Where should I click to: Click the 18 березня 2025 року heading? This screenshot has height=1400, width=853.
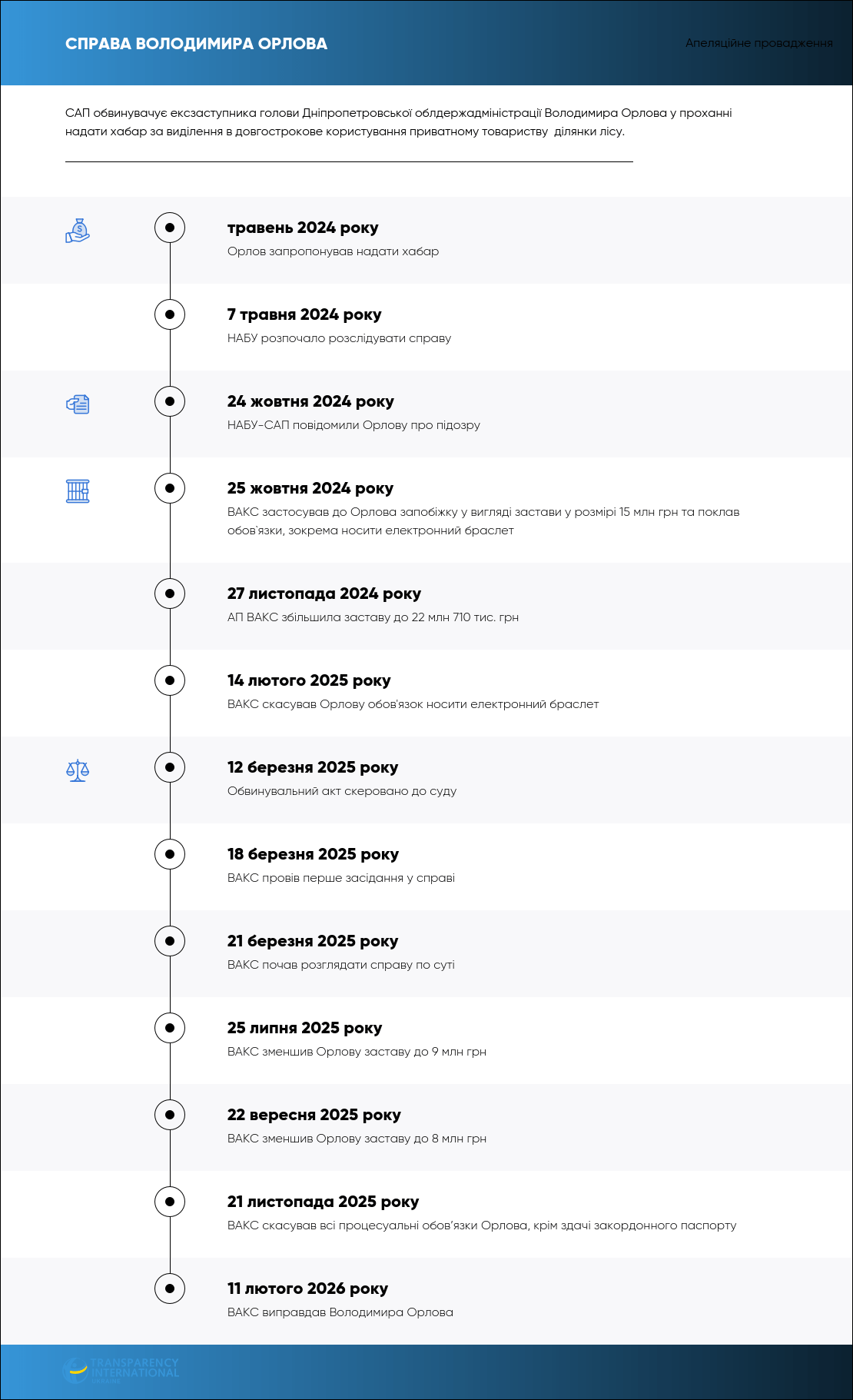pos(314,854)
